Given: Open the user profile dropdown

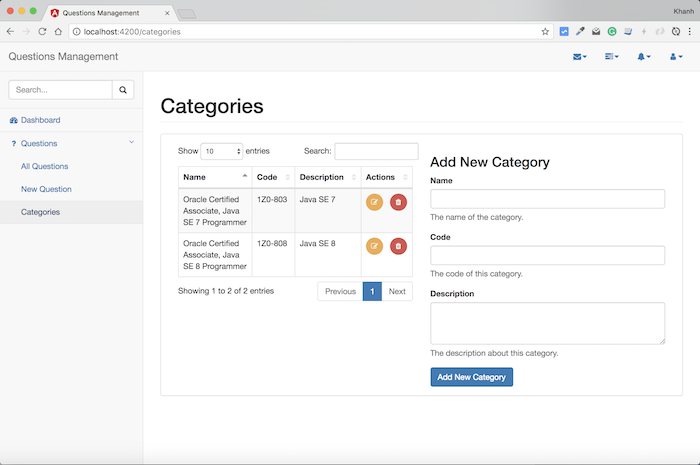Looking at the screenshot, I should (x=676, y=57).
